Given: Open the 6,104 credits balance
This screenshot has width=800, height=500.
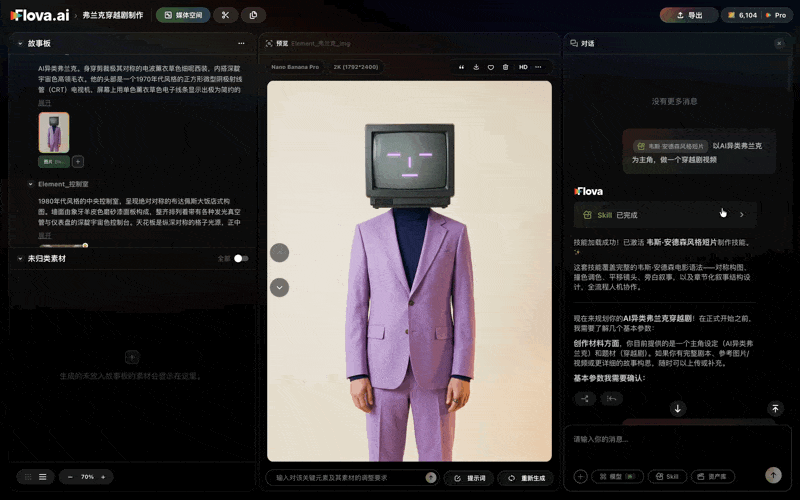Looking at the screenshot, I should pos(743,15).
